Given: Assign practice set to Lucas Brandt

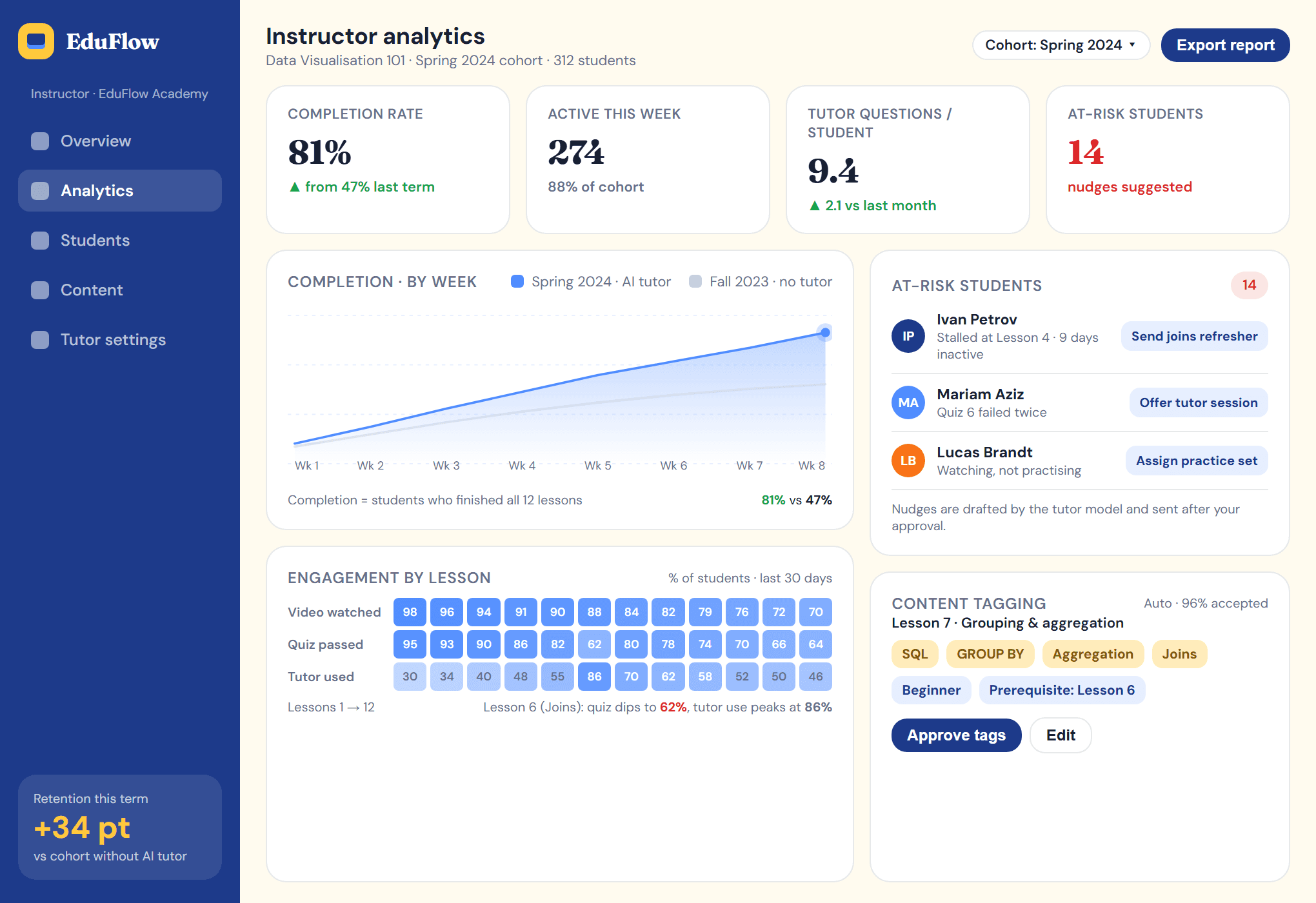Looking at the screenshot, I should pos(1196,461).
